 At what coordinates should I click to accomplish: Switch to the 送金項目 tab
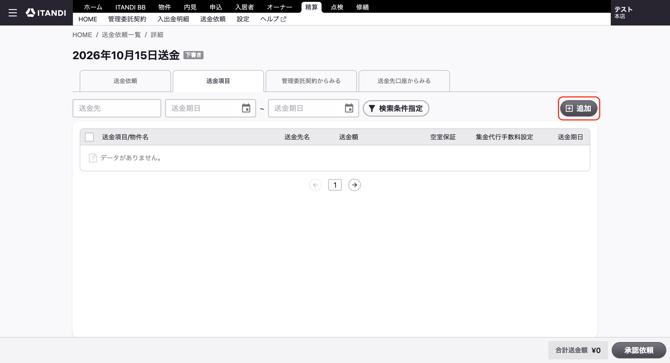tap(218, 81)
